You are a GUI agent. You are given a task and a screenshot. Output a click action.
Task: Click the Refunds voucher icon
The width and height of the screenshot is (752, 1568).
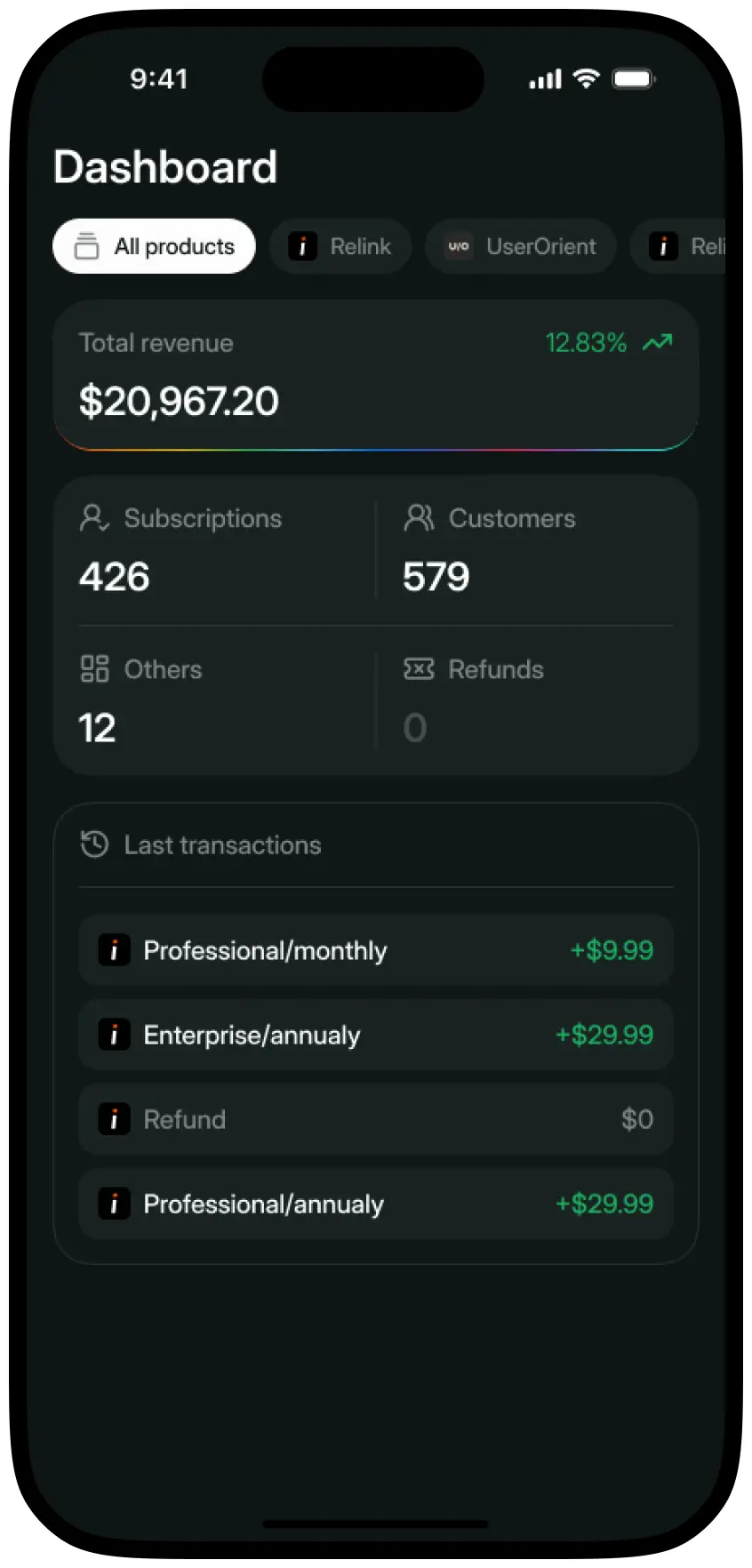(419, 668)
